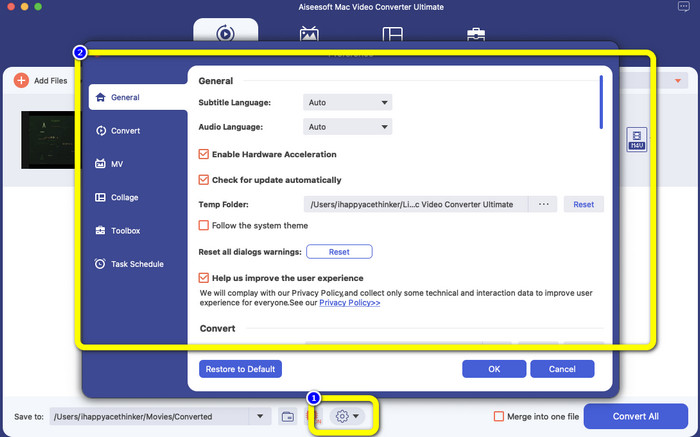Viewport: 700px width, 437px height.
Task: Click the house icon for General
Action: coord(100,97)
